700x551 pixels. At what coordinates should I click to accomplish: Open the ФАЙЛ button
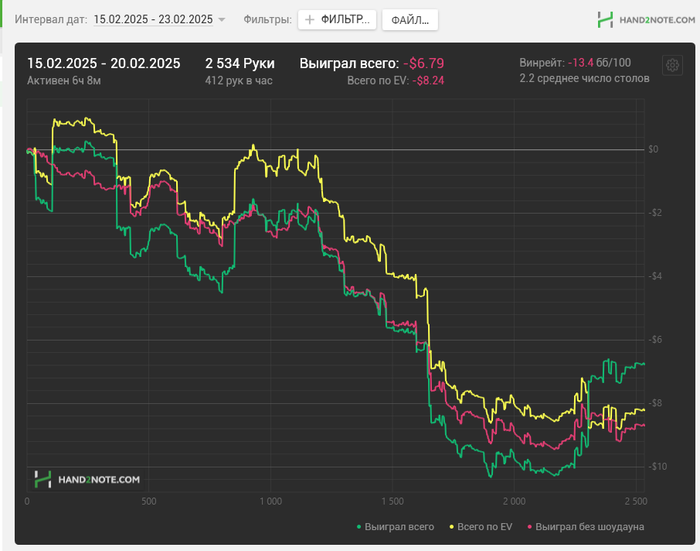click(410, 20)
